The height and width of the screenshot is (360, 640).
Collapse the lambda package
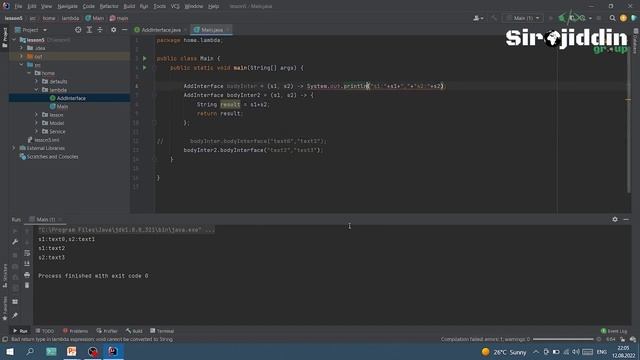[36, 90]
